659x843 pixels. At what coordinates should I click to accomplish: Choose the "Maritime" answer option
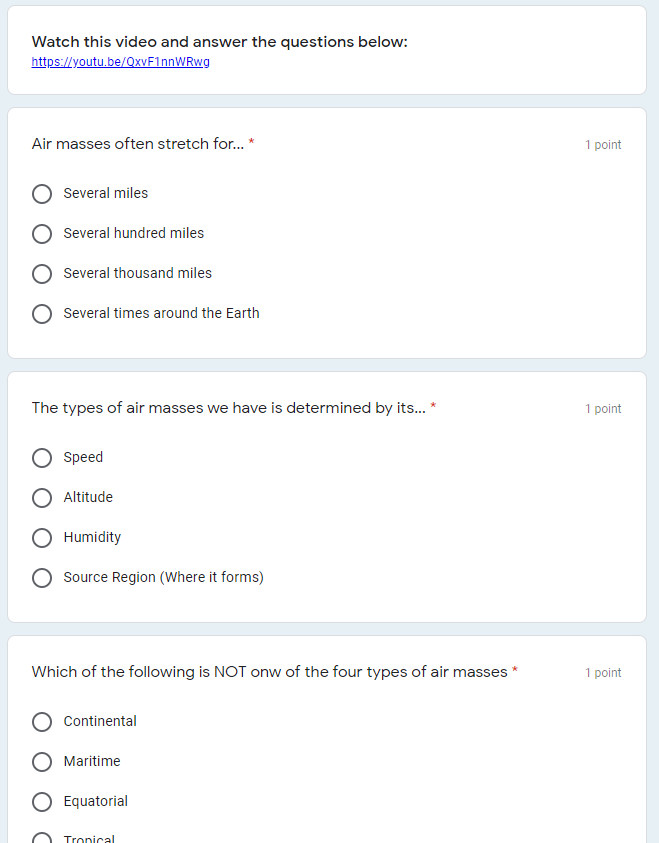coord(42,761)
